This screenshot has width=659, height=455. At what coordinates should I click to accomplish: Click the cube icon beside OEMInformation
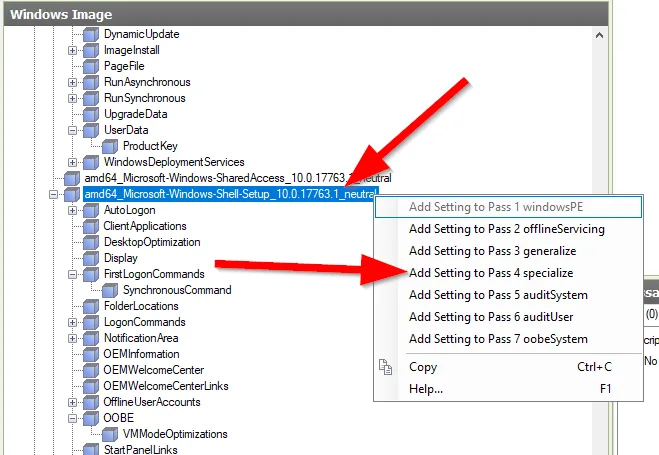click(x=91, y=354)
